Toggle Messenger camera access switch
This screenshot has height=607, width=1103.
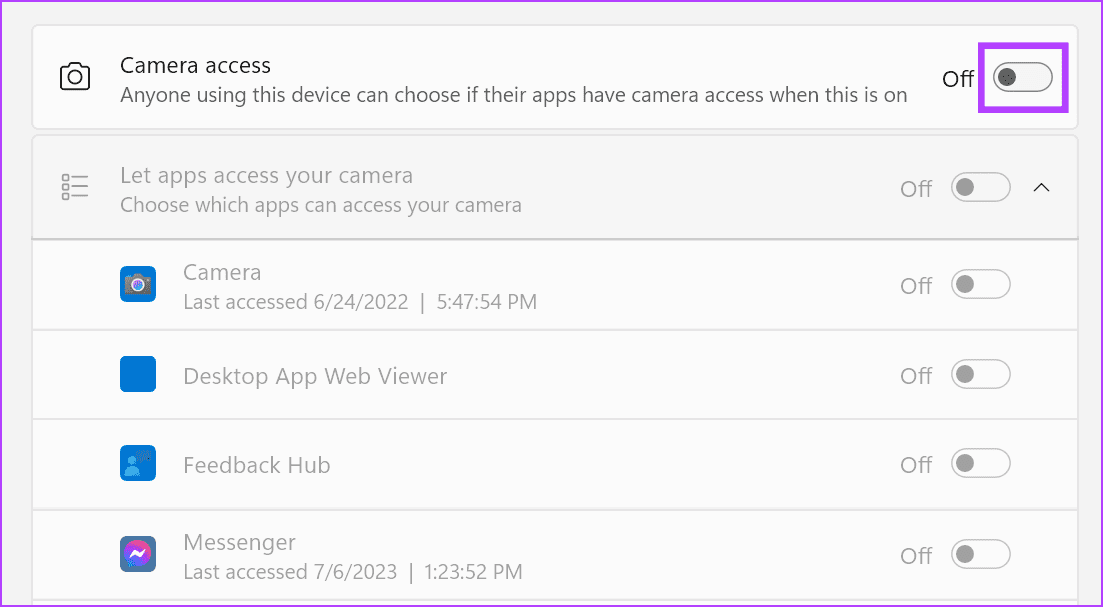pyautogui.click(x=980, y=554)
